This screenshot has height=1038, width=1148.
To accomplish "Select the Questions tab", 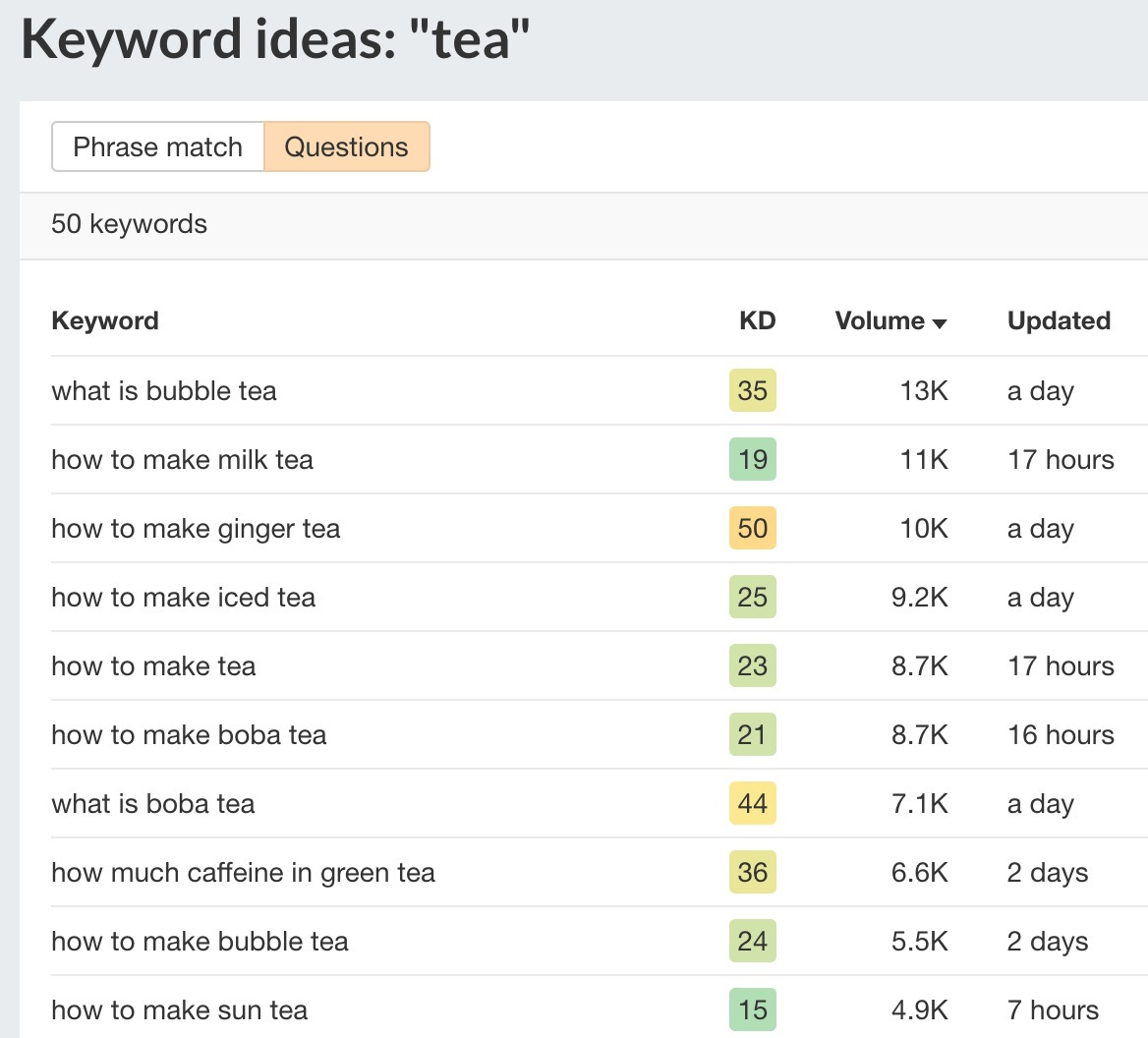I will (346, 147).
